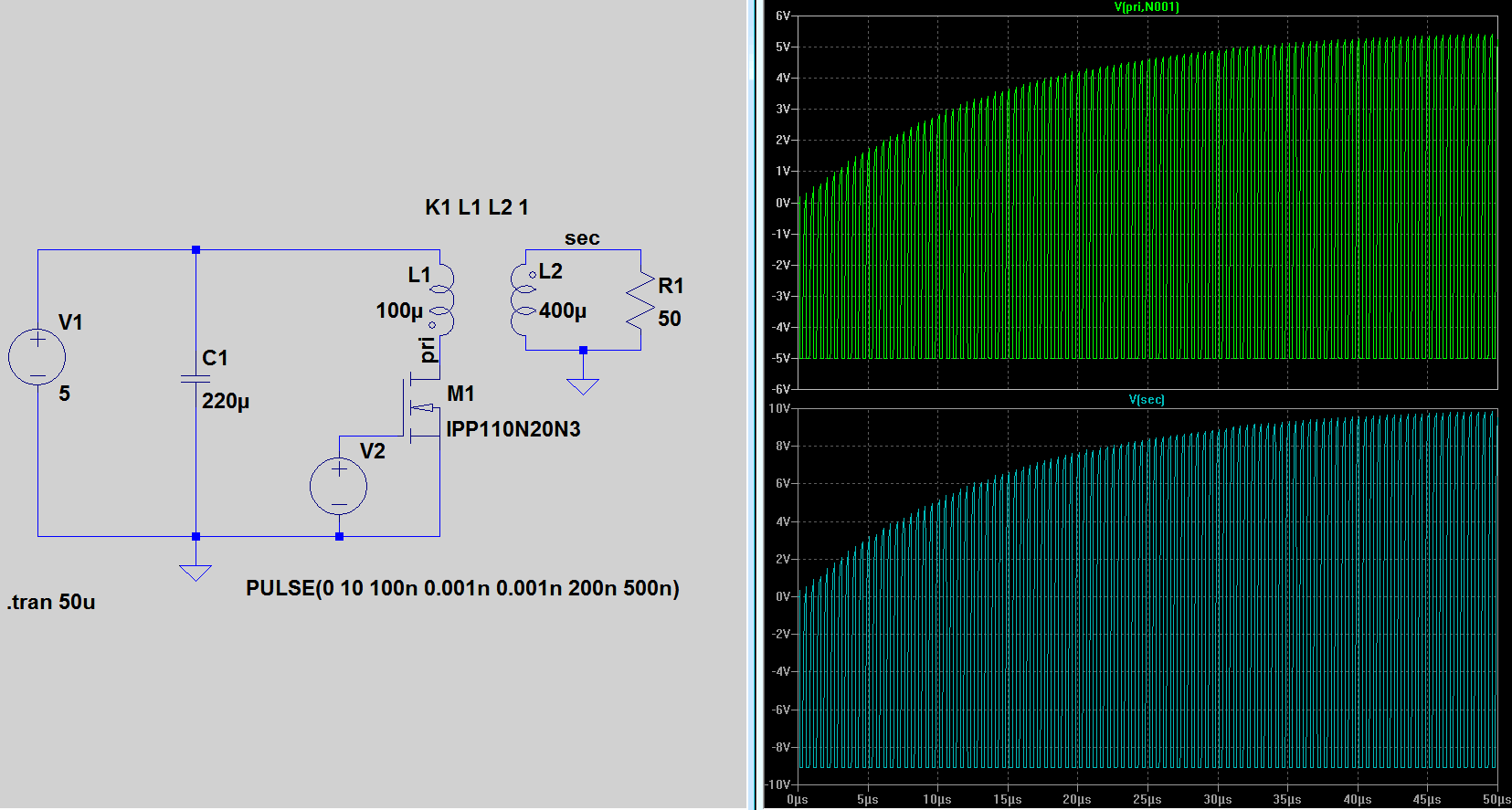Click the 400µ inductance value of L2
Viewport: 1512px width, 810px height.
click(563, 310)
